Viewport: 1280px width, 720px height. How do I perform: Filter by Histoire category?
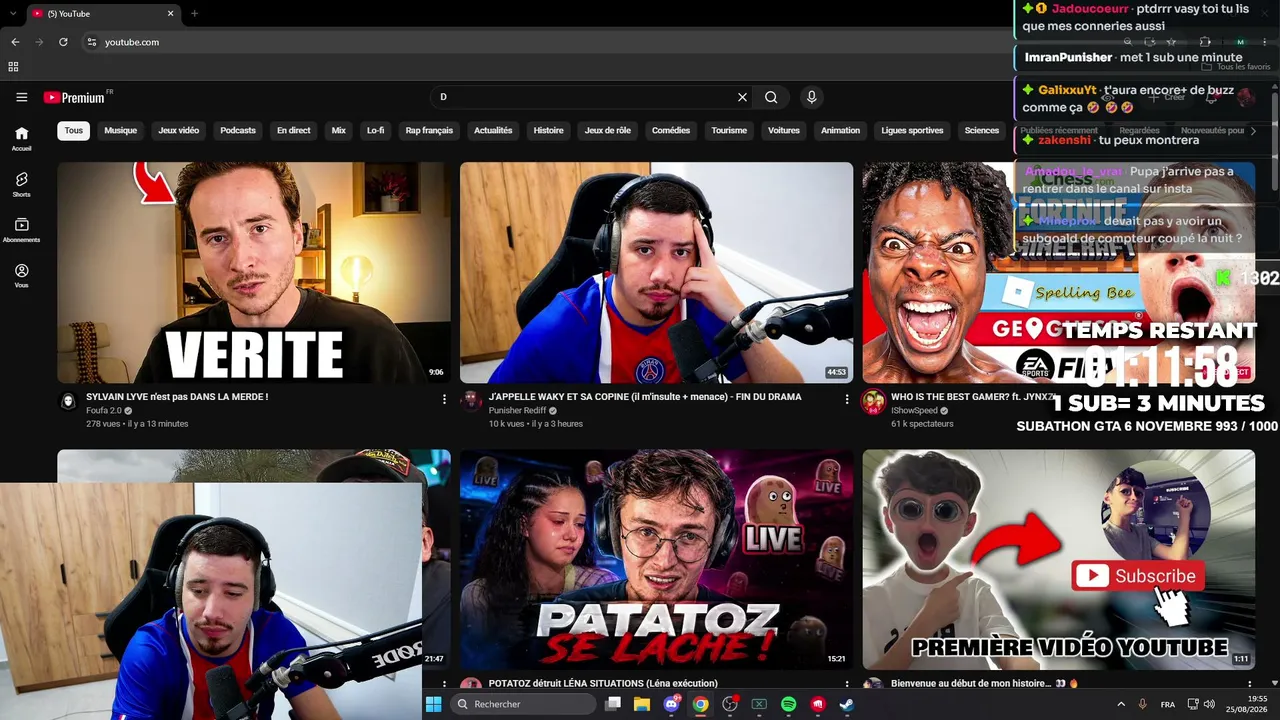click(549, 130)
